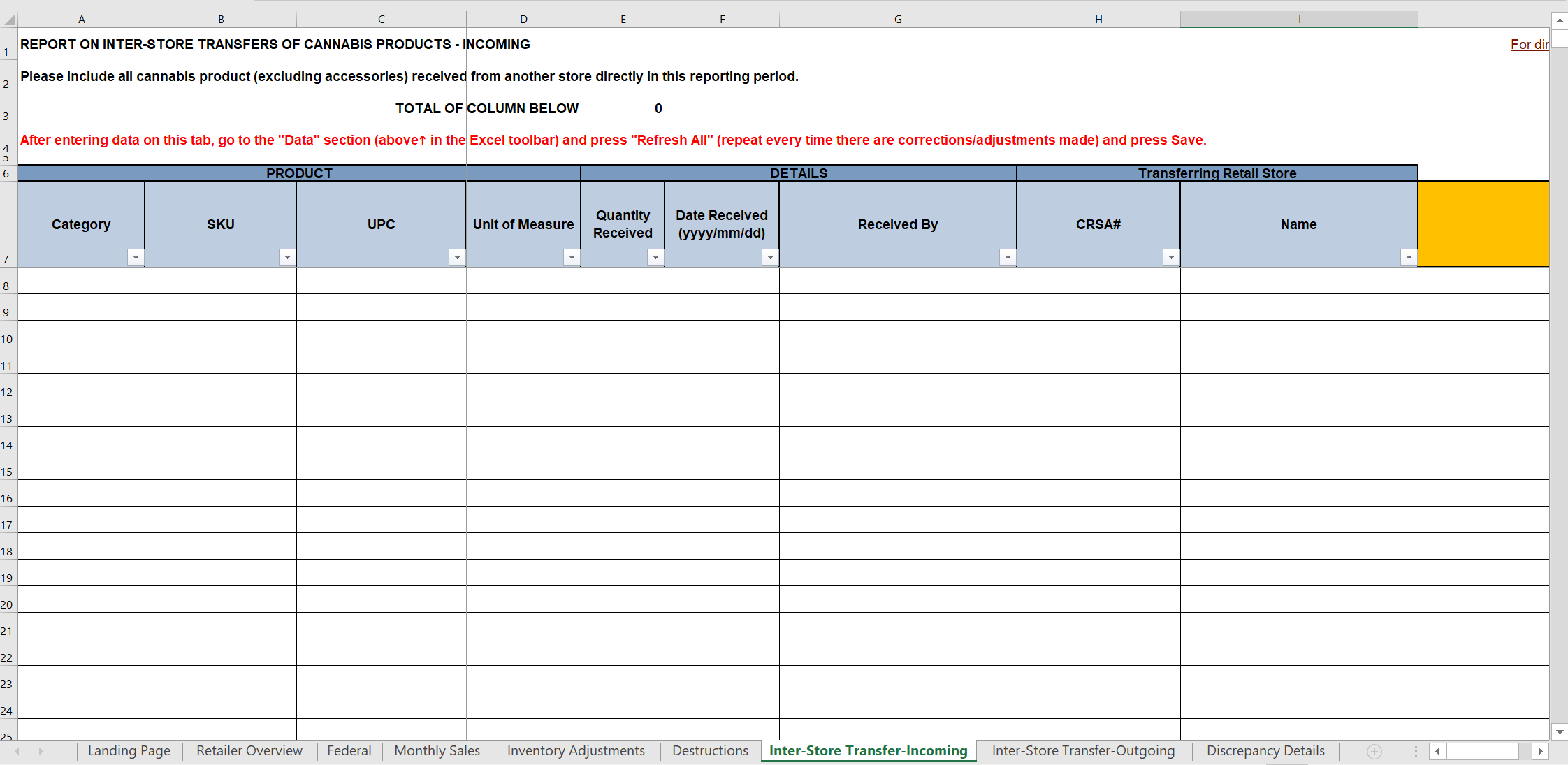Open the Inter-Store Transfer-Outgoing sheet tab
Viewport: 1568px width, 765px height.
(x=1083, y=750)
